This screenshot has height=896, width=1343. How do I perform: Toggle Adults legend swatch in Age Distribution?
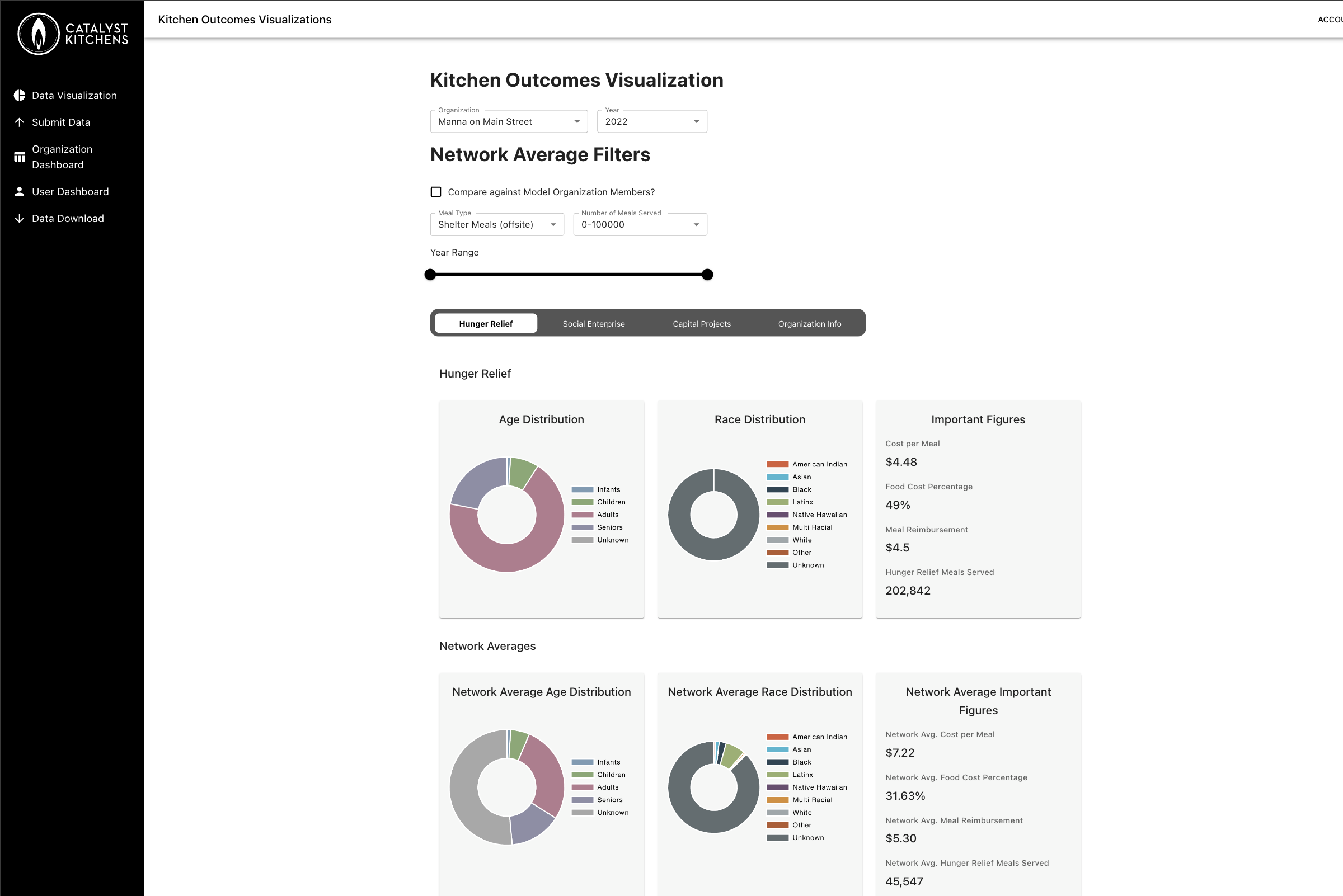(x=582, y=515)
